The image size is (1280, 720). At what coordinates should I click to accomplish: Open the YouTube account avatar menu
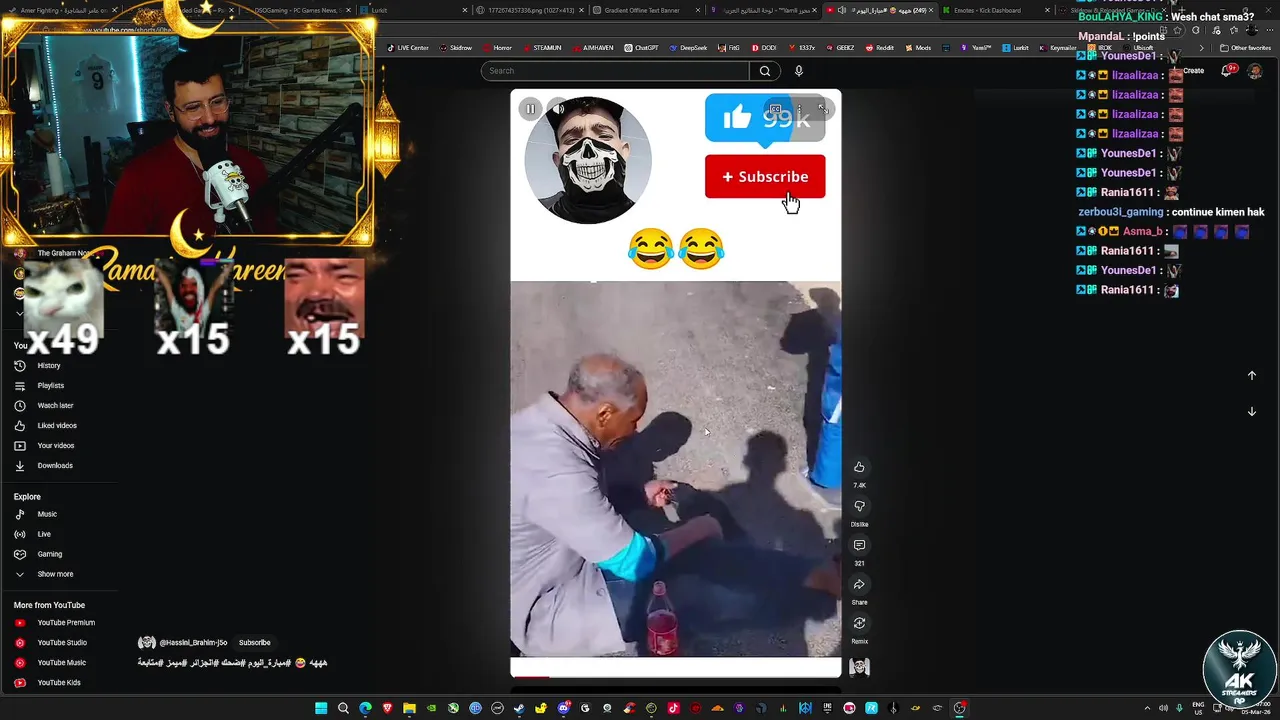[1255, 71]
